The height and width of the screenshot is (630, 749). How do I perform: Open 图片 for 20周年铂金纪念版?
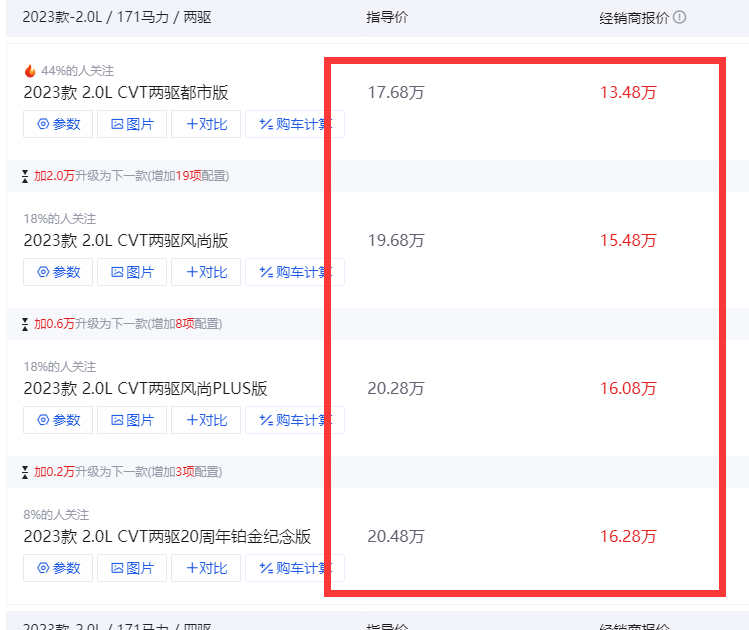132,568
